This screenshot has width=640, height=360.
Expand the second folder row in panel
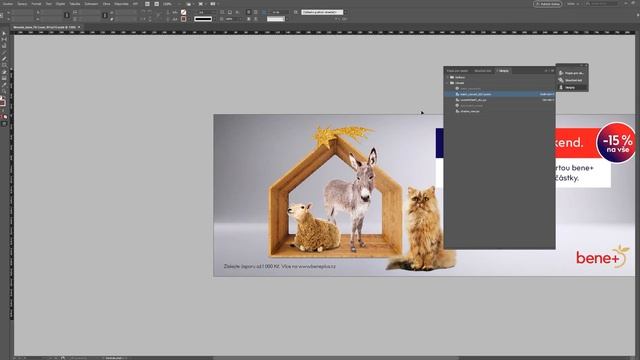click(448, 83)
